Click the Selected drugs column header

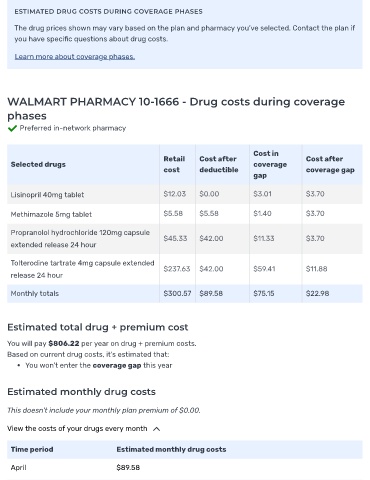[38, 164]
